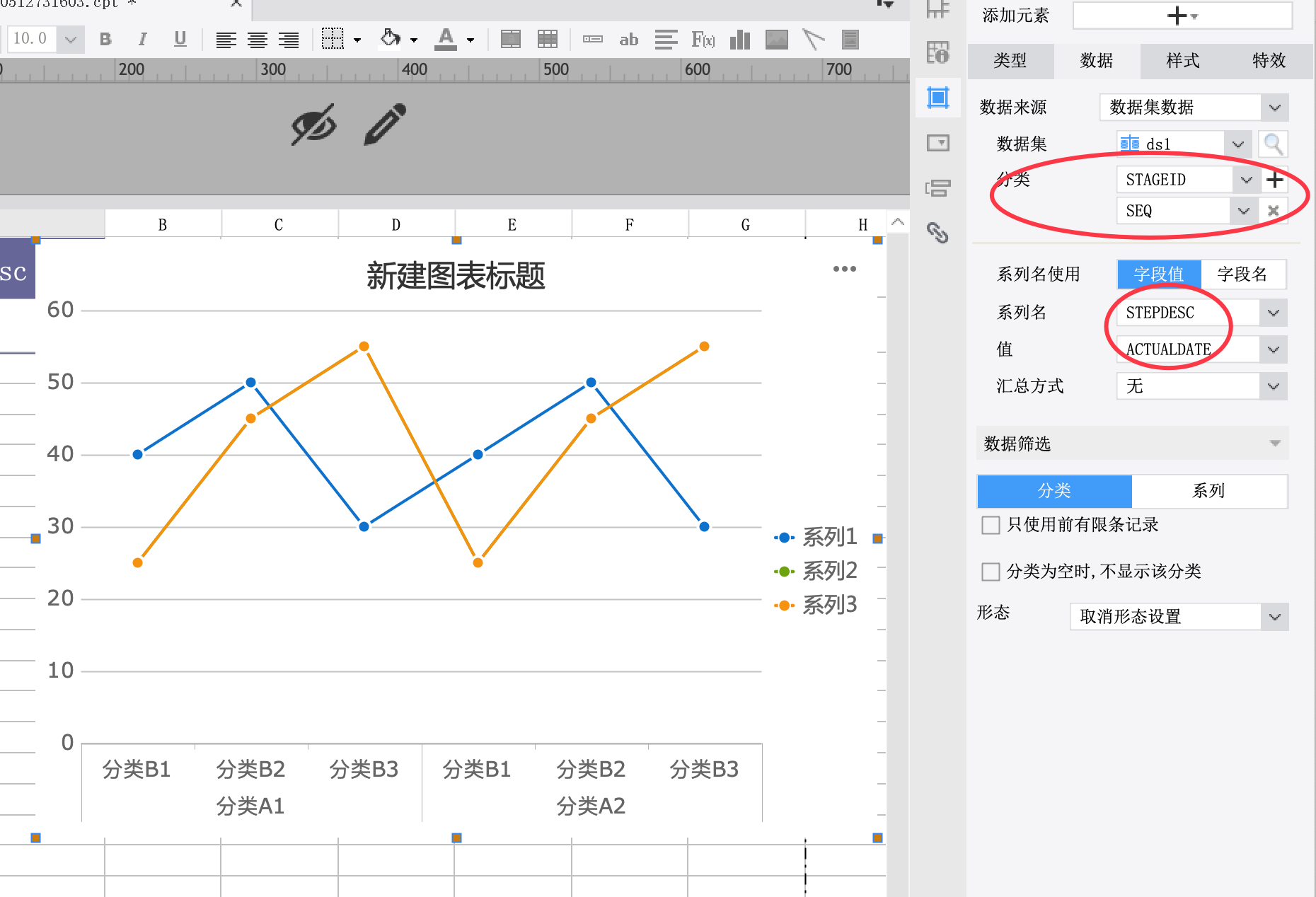The image size is (1316, 897).
Task: Open chart options three-dots menu
Action: tap(845, 269)
